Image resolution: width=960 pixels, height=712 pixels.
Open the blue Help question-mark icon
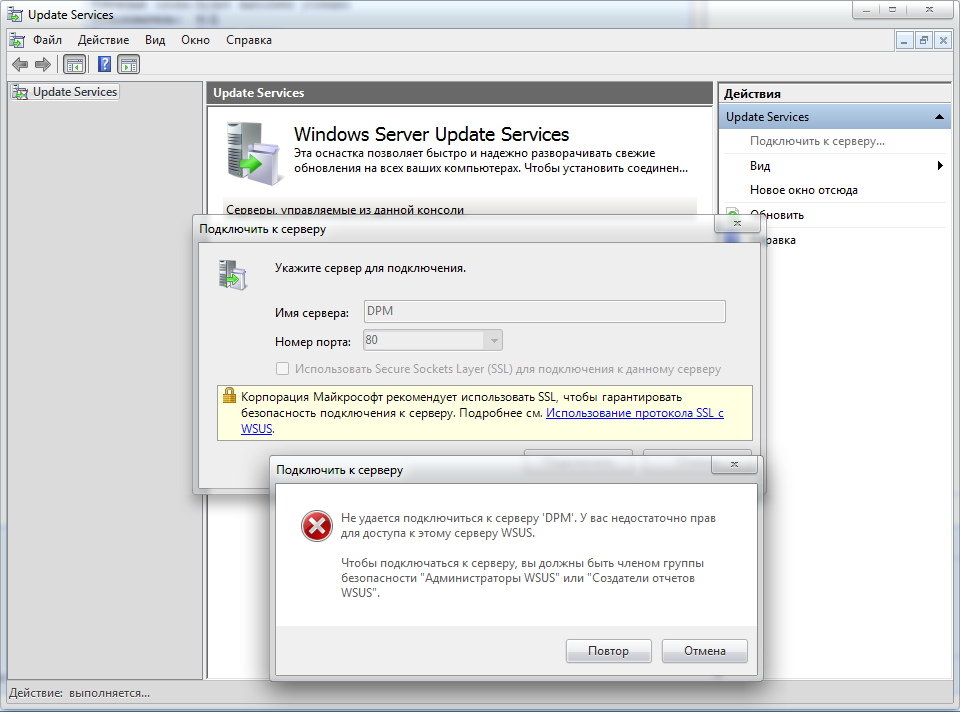pos(105,64)
